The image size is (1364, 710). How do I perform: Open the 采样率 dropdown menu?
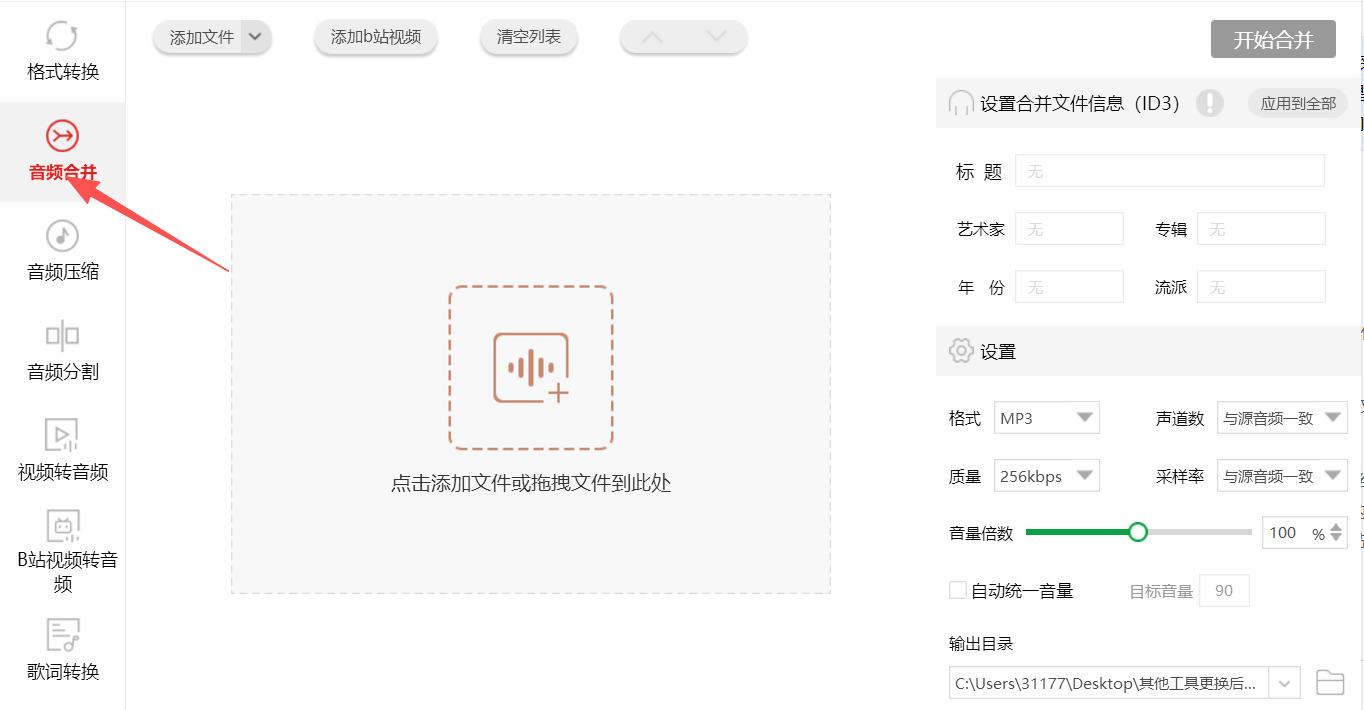coord(1282,475)
